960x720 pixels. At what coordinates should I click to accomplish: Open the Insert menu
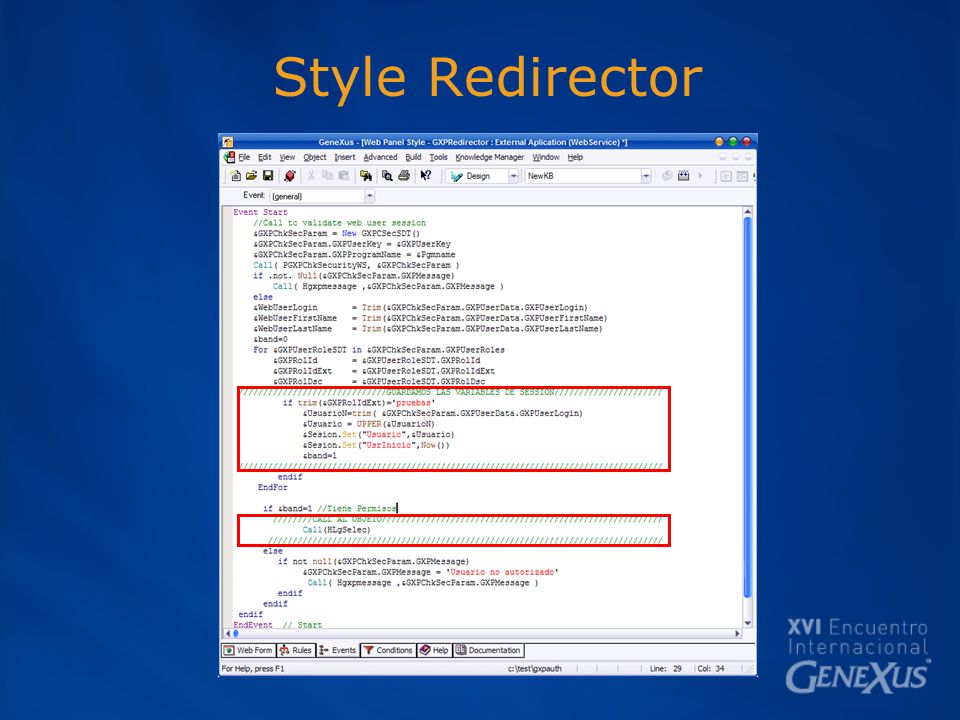click(x=345, y=157)
